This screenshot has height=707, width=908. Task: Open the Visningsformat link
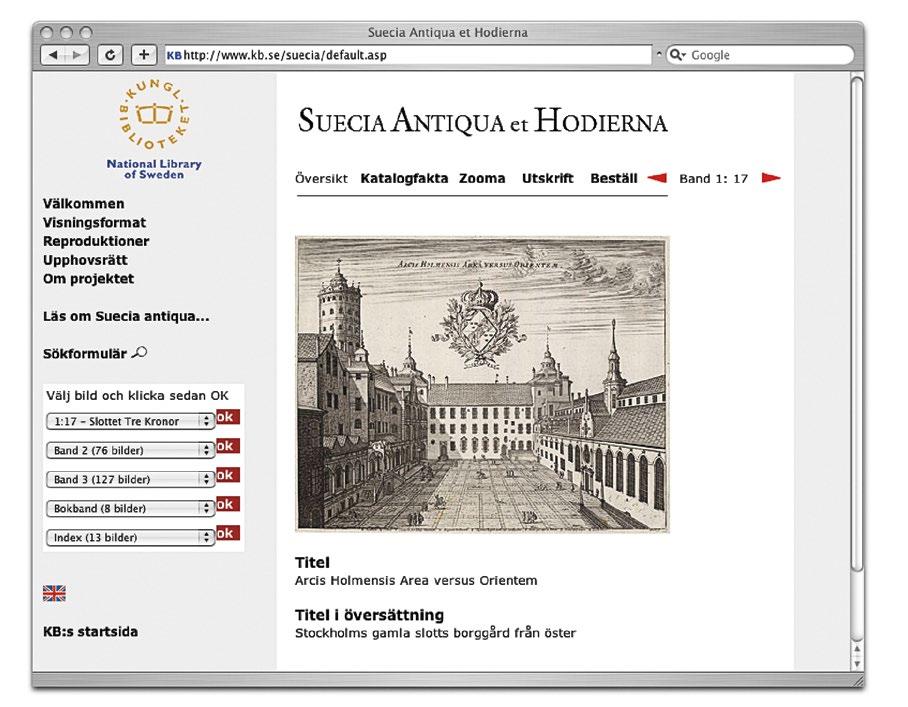point(94,222)
